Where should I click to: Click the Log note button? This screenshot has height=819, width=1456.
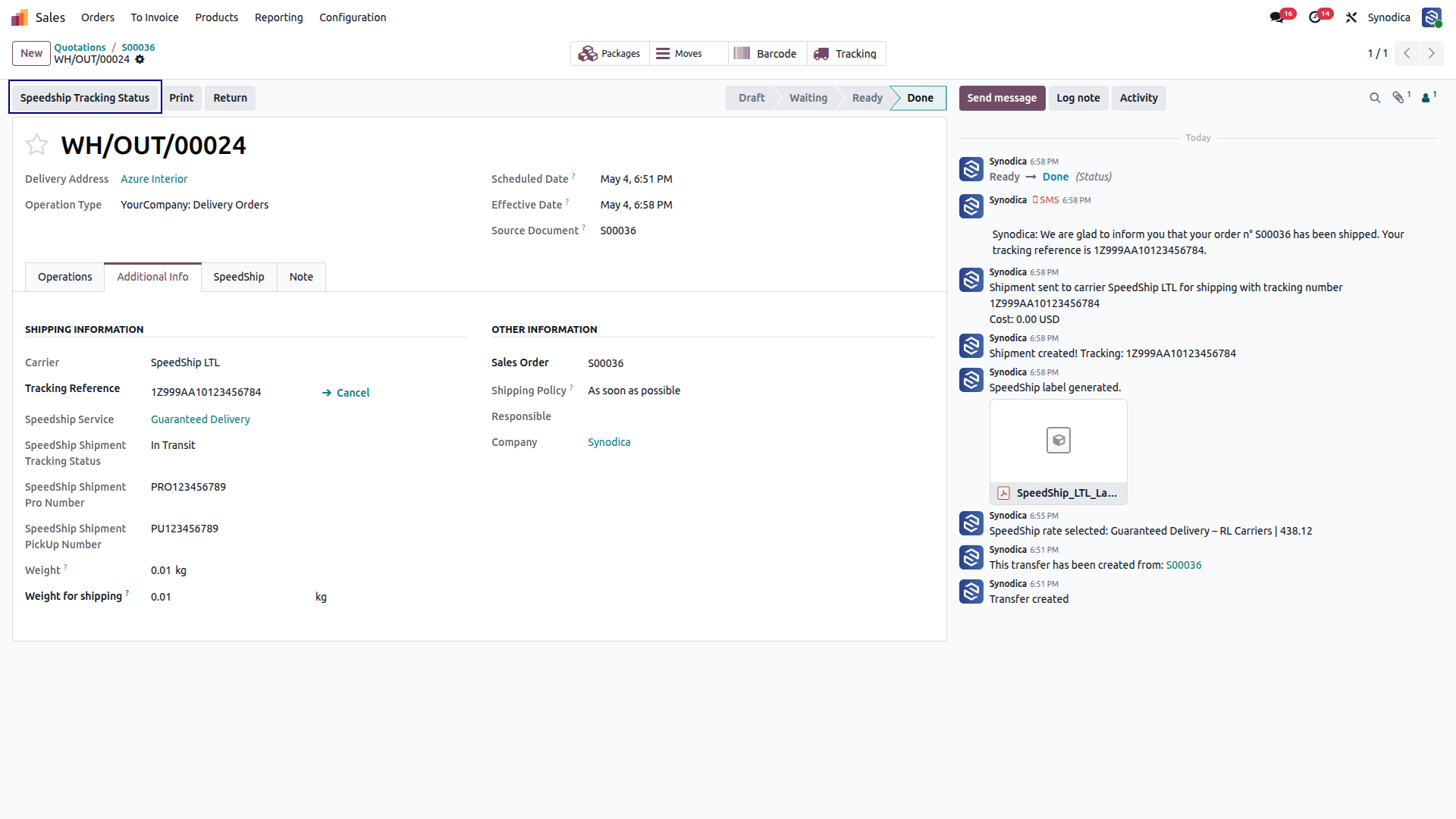click(x=1078, y=98)
